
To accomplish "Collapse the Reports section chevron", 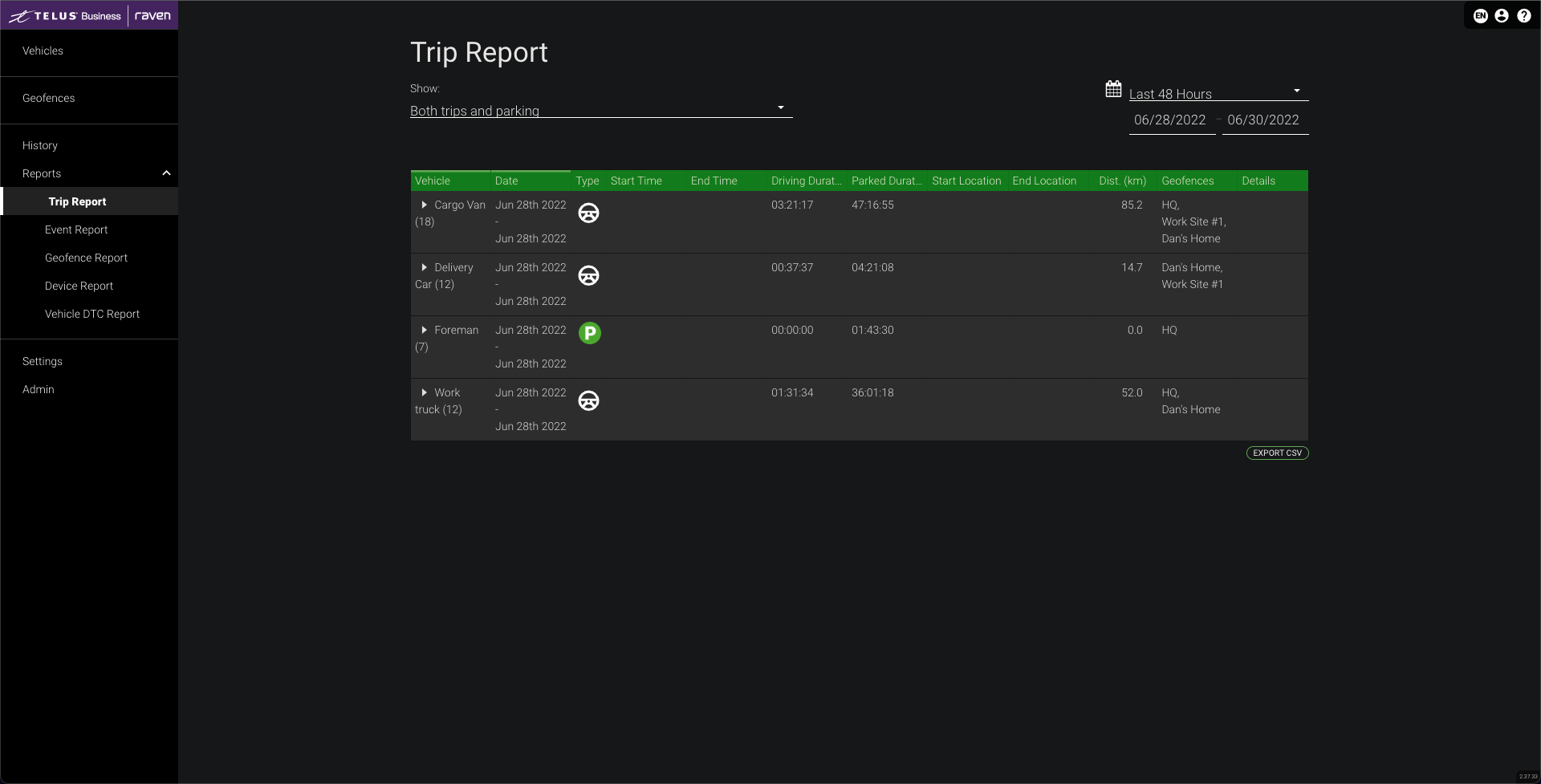I will click(x=166, y=173).
